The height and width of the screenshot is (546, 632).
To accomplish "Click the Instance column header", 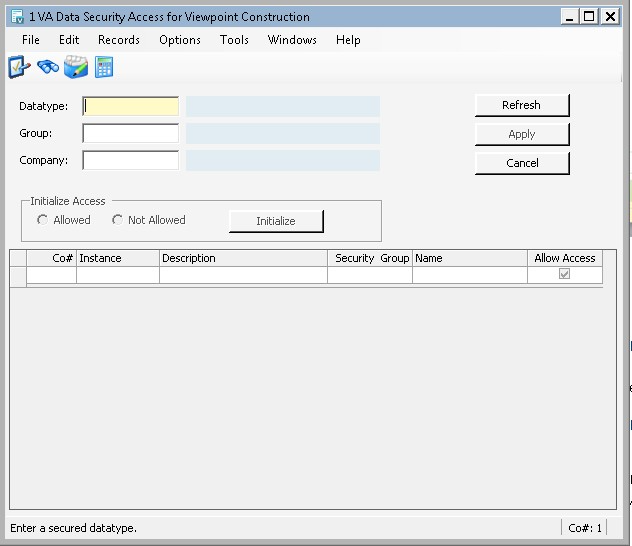I will click(x=118, y=258).
